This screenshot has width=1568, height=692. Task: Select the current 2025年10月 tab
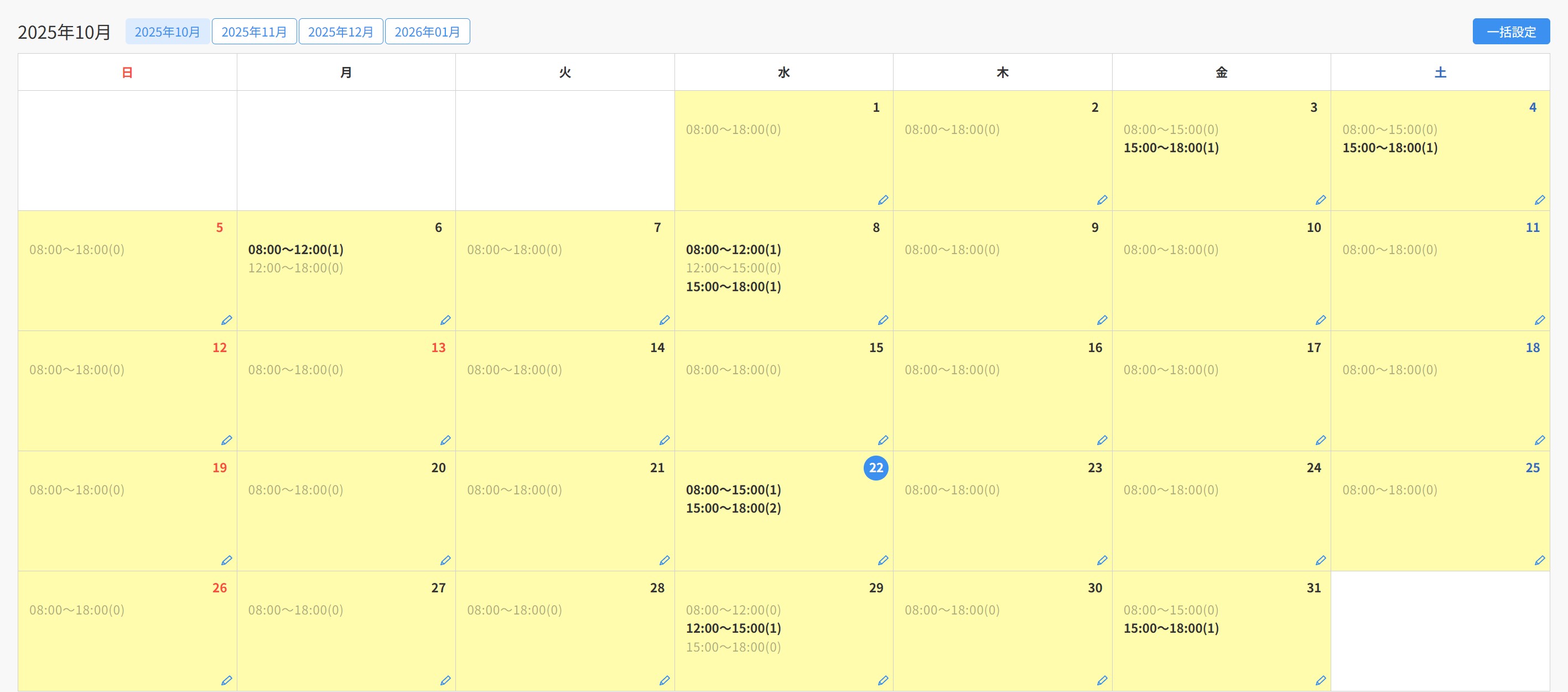pyautogui.click(x=168, y=32)
